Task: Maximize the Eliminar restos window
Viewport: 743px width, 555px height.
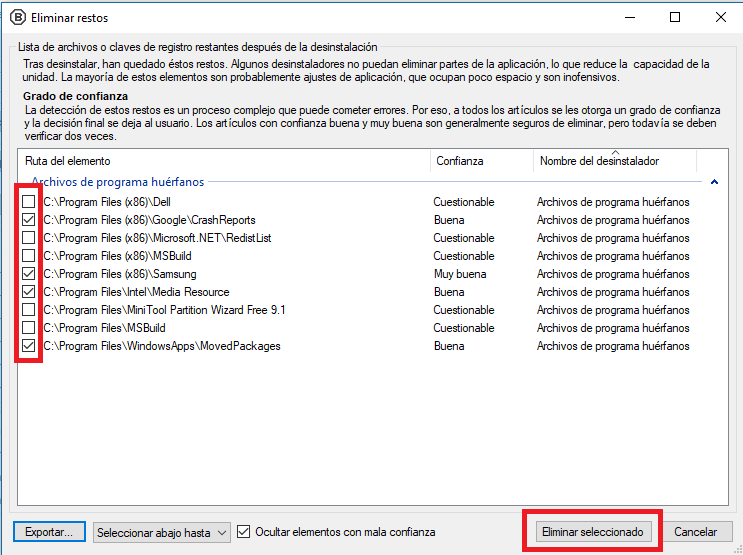Action: (675, 18)
